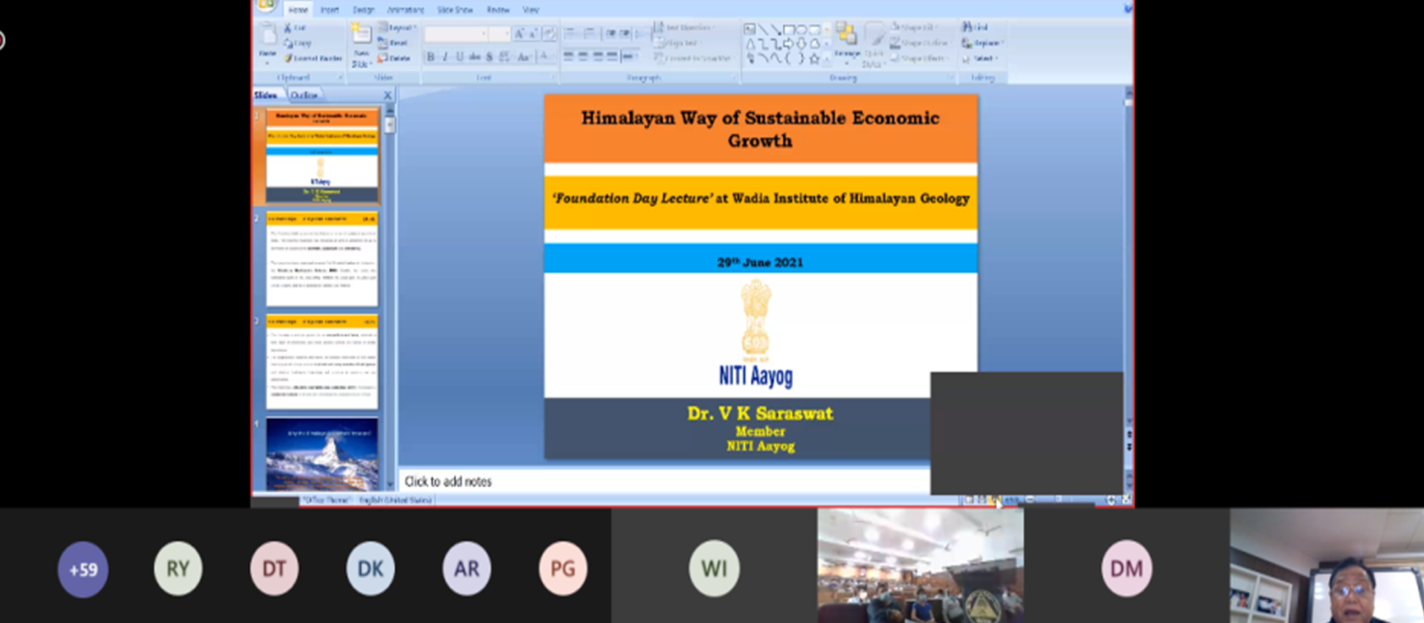Open the Review ribbon tab
Image resolution: width=1424 pixels, height=623 pixels.
[498, 10]
